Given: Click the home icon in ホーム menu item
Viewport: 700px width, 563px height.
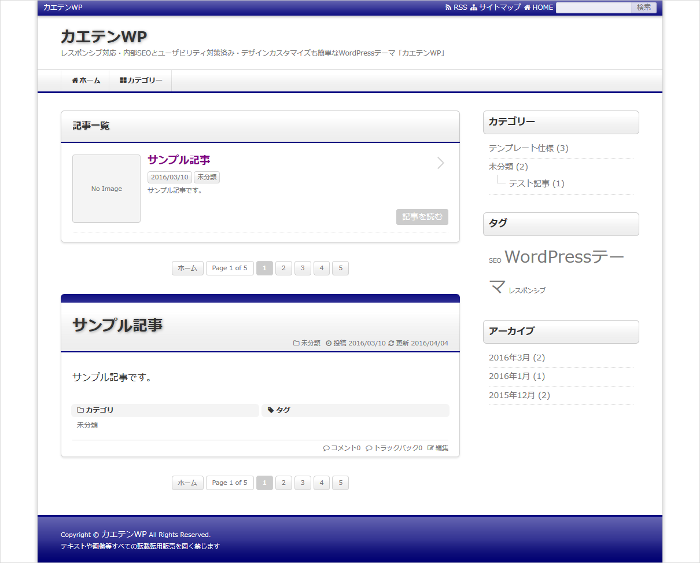Looking at the screenshot, I should [x=75, y=80].
